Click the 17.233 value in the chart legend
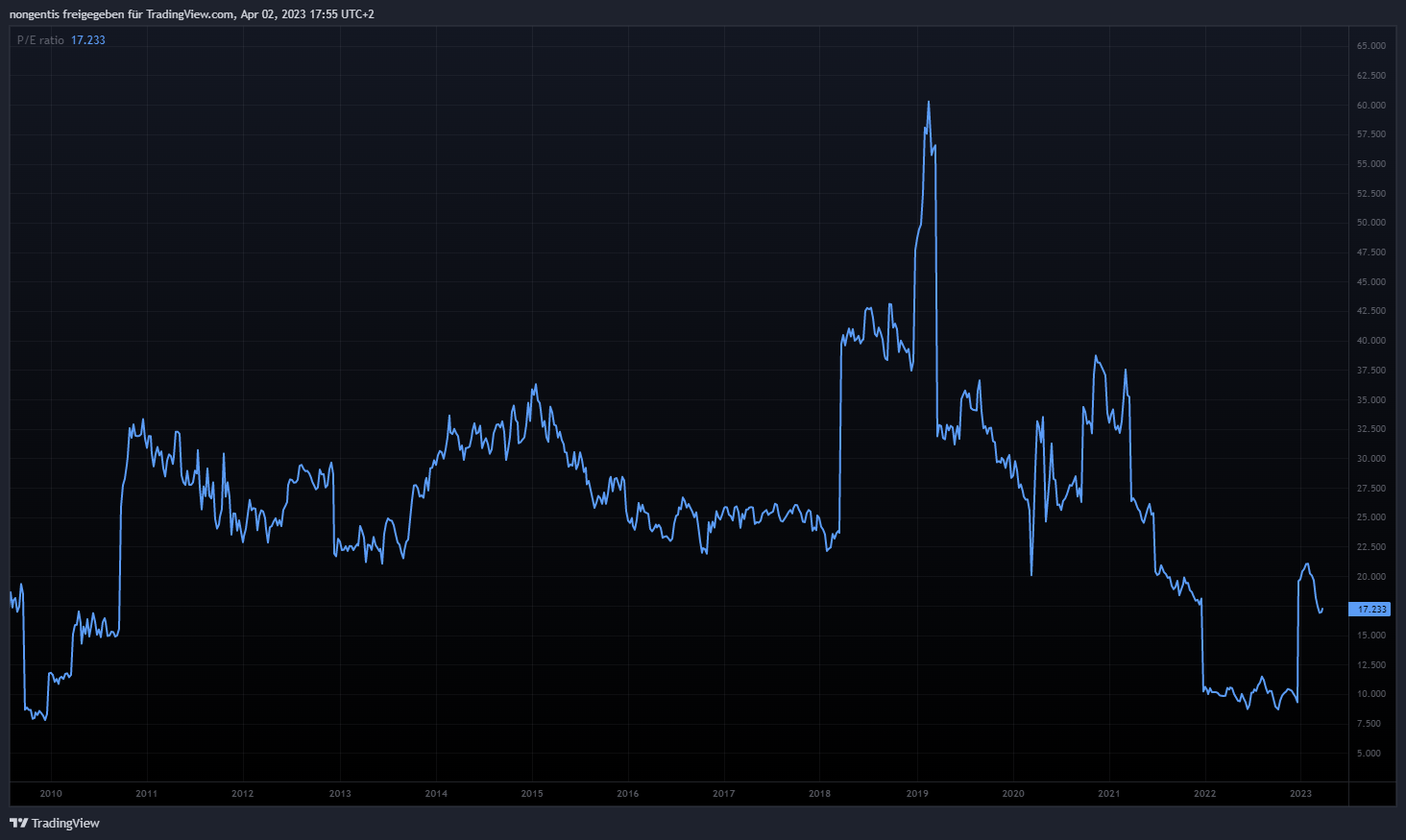1406x840 pixels. pyautogui.click(x=88, y=40)
